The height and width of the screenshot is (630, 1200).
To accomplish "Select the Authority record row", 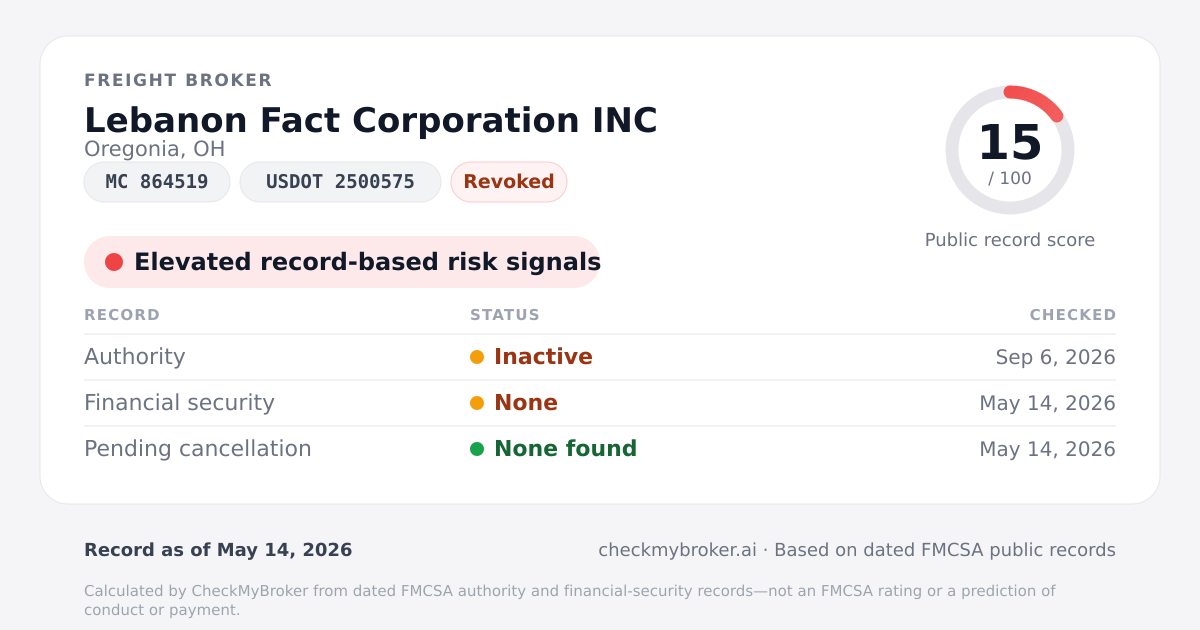I will tap(600, 357).
